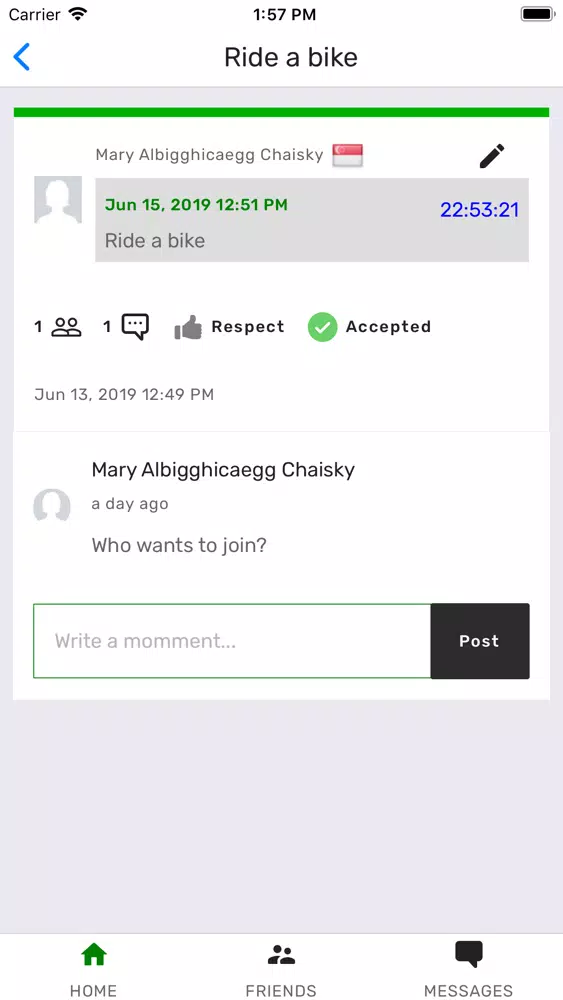This screenshot has height=1000, width=563.
Task: Tap the author name above the post
Action: coord(209,154)
